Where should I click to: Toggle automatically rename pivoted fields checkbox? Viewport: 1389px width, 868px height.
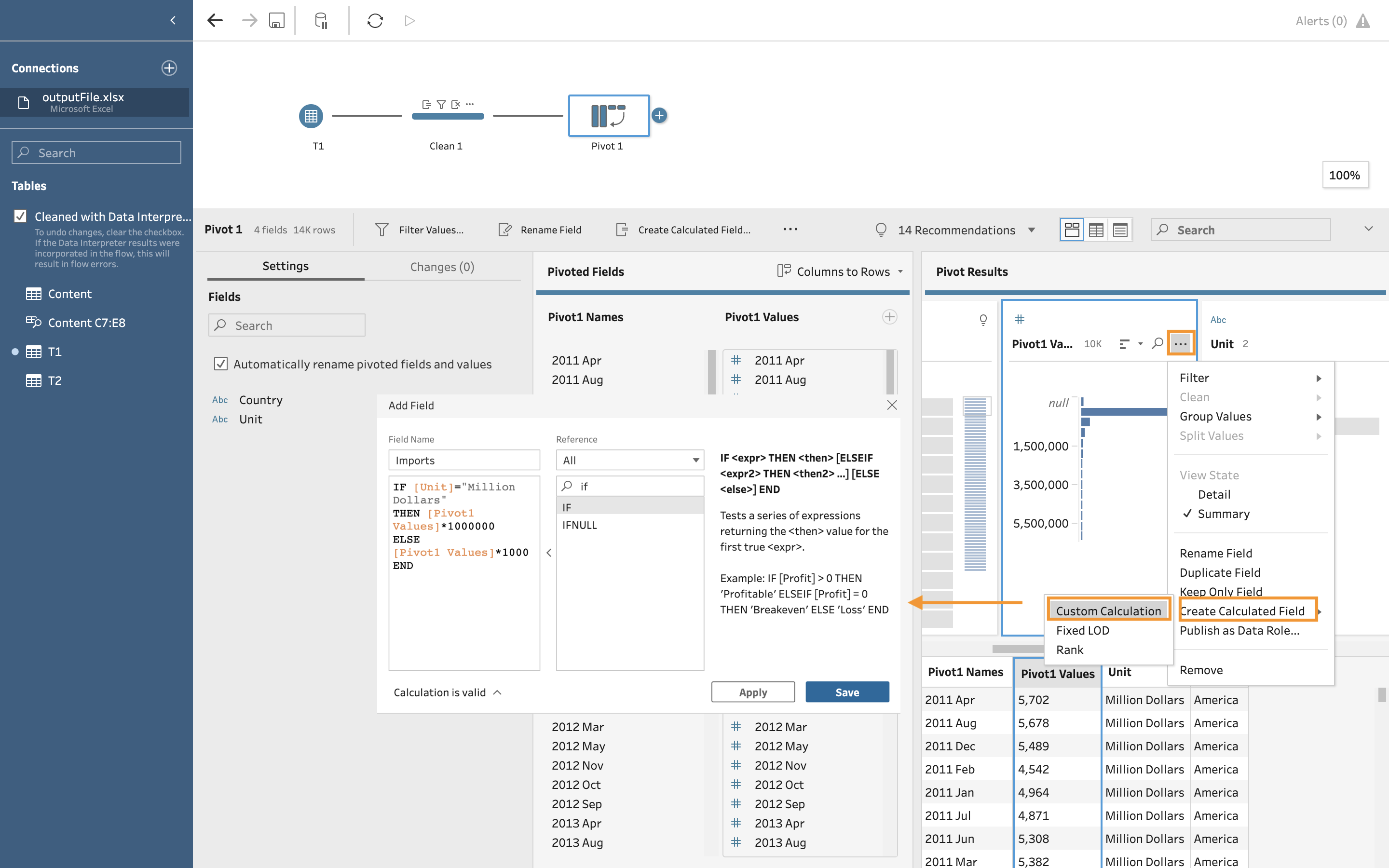[220, 364]
